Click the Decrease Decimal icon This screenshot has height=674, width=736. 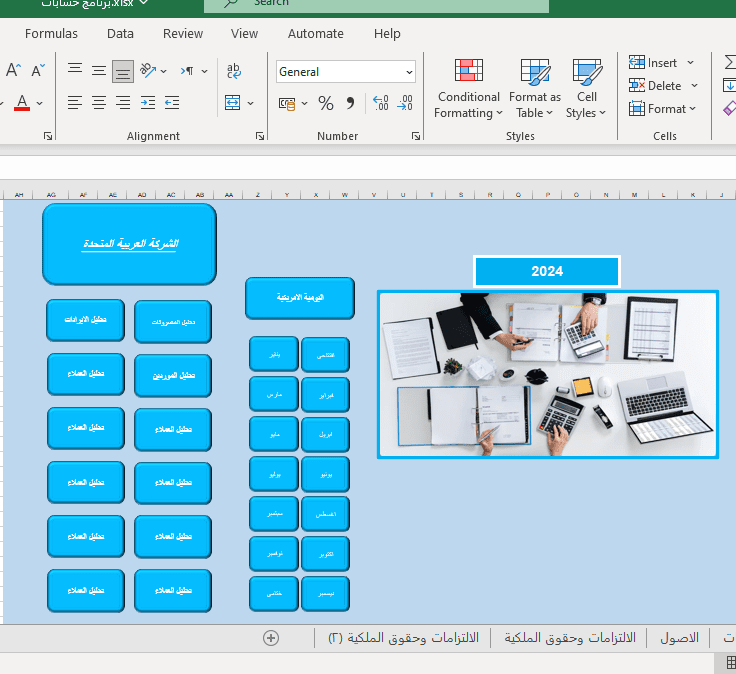pyautogui.click(x=405, y=103)
